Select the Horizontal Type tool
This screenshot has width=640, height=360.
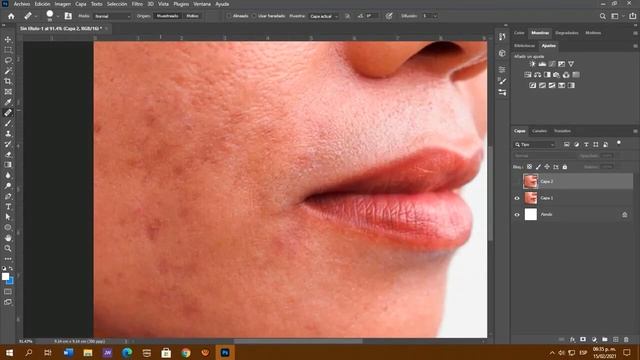[8, 207]
